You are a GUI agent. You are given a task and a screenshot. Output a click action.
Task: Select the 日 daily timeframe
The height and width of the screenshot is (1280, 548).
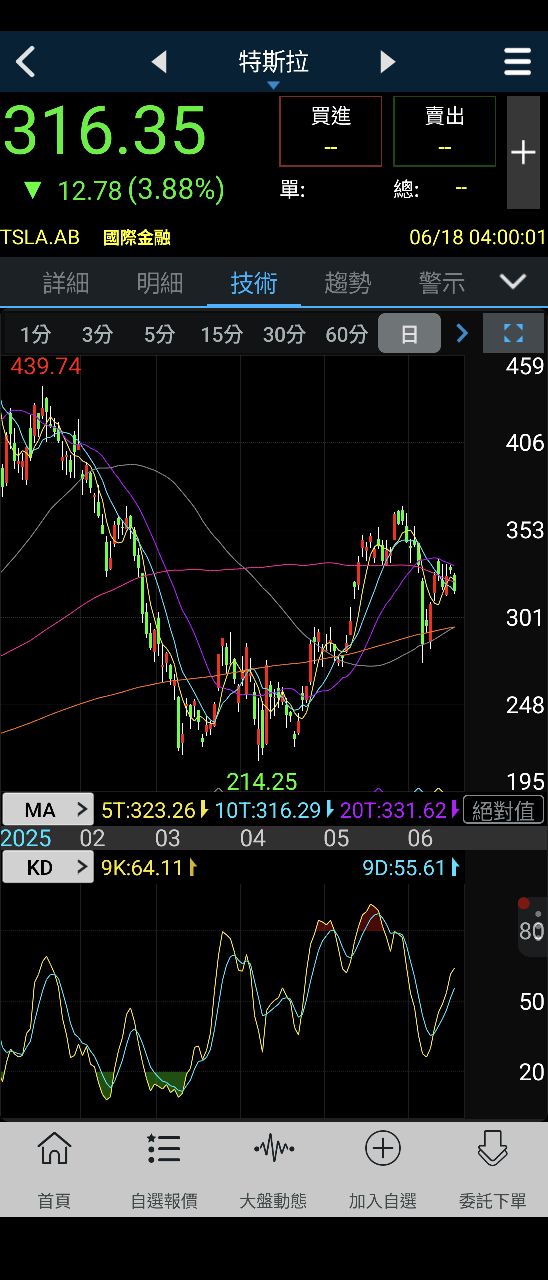(409, 333)
